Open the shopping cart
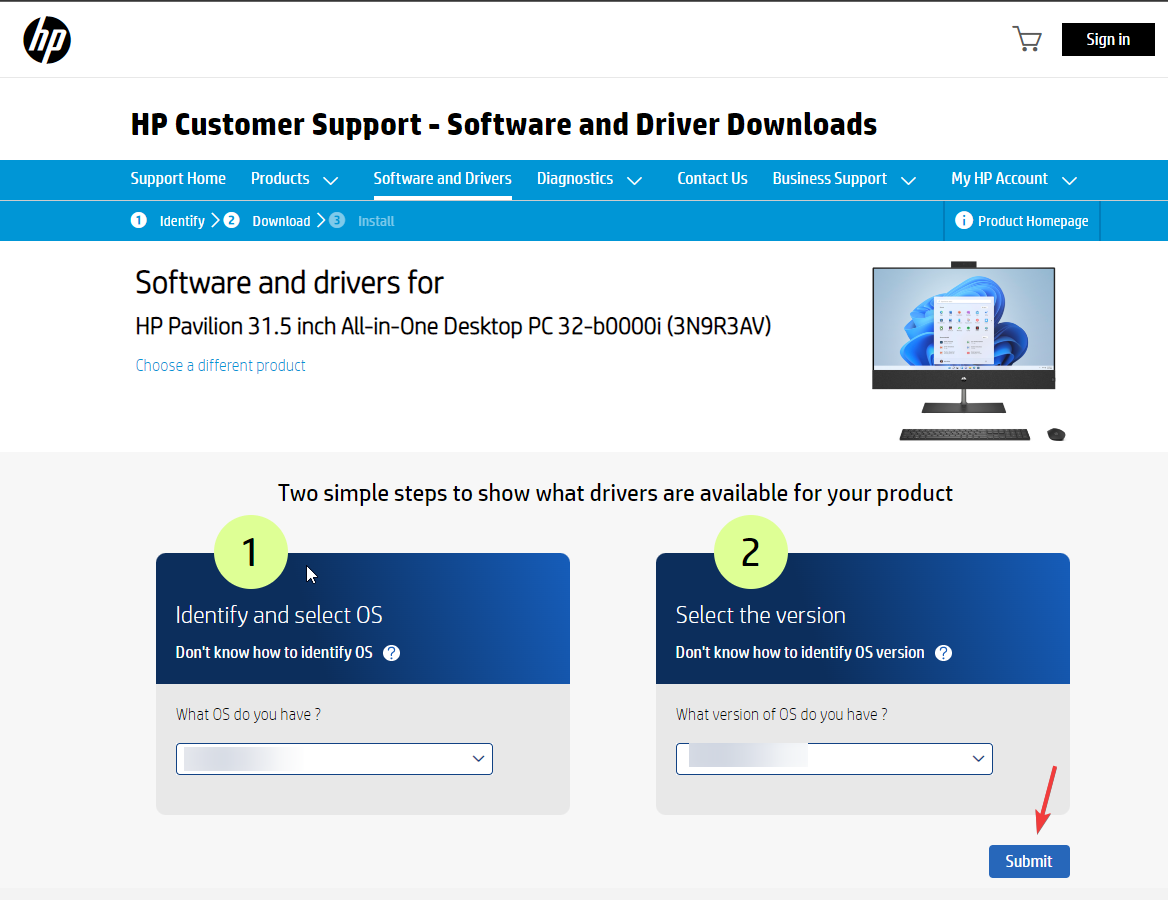 coord(1026,39)
